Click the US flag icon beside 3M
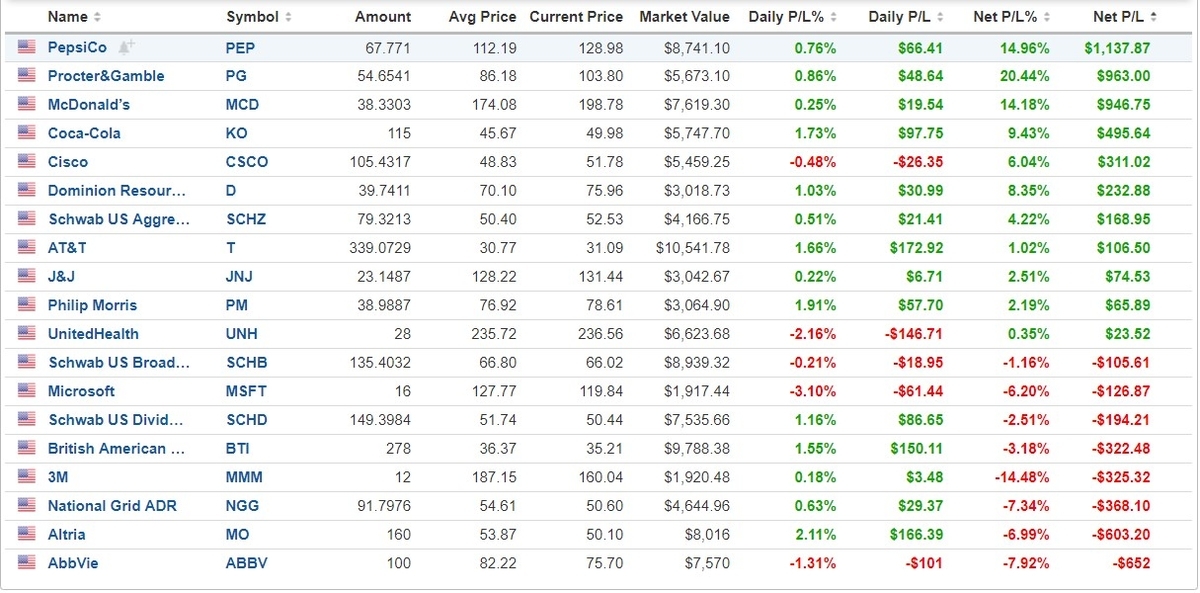1200x593 pixels. click(x=26, y=477)
